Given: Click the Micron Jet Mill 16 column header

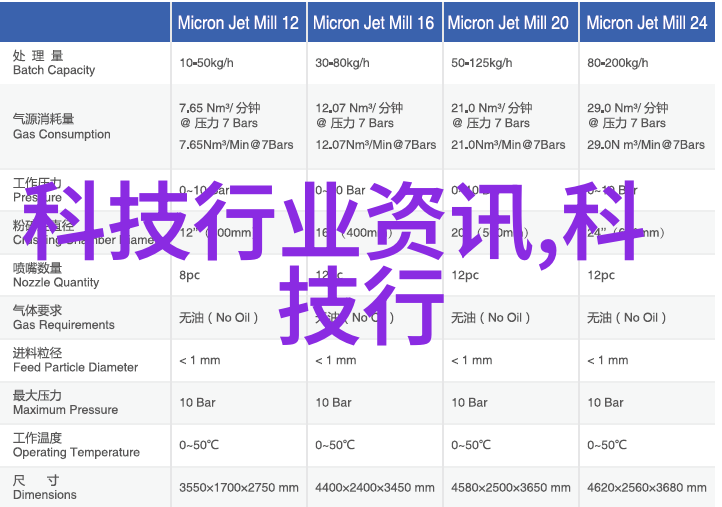Looking at the screenshot, I should (x=373, y=23).
